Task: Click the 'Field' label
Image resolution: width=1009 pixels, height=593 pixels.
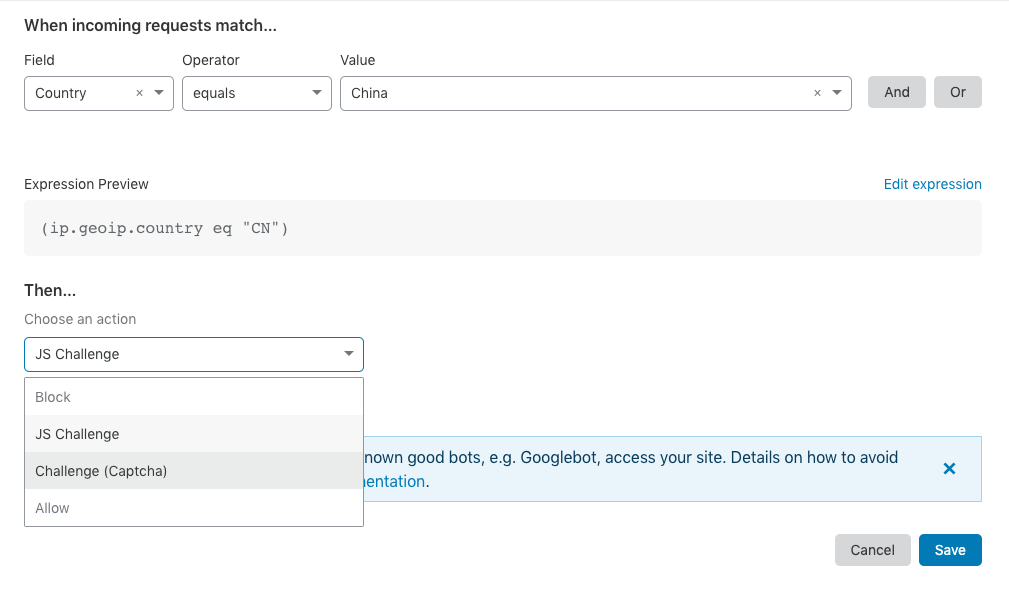Action: 39,60
